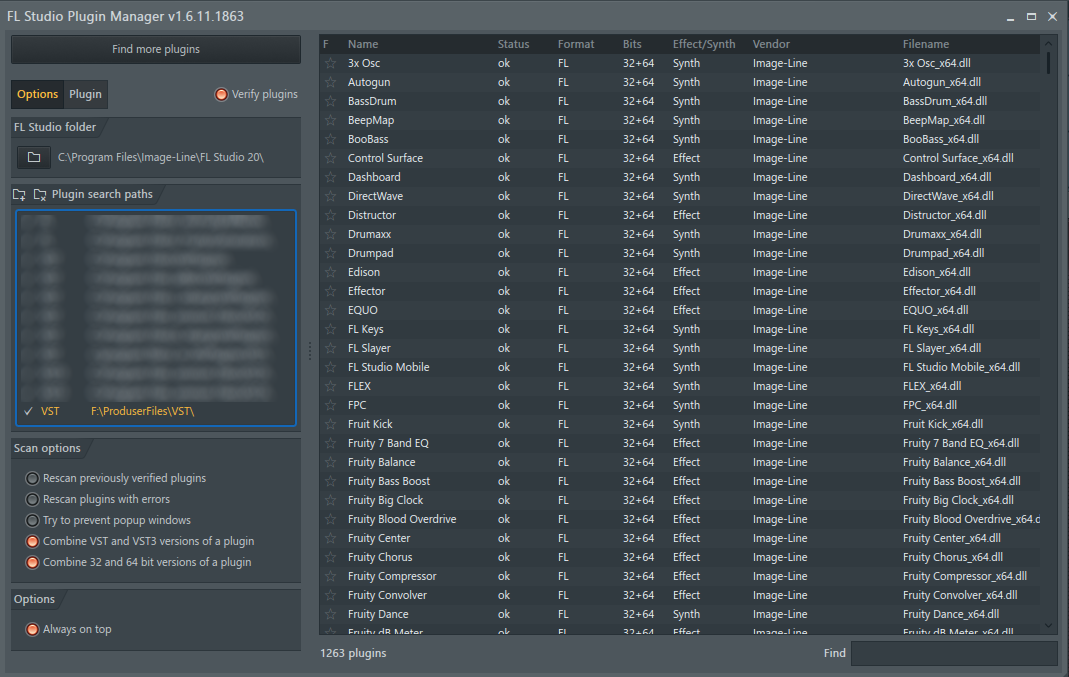1069x677 pixels.
Task: Mark FL Keys as favorite
Action: click(331, 329)
